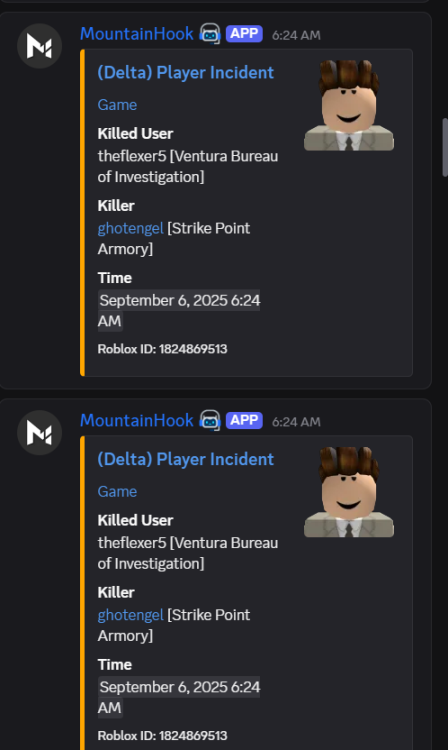Click 6:24 AM timestamp on second message
The height and width of the screenshot is (750, 448).
click(296, 421)
